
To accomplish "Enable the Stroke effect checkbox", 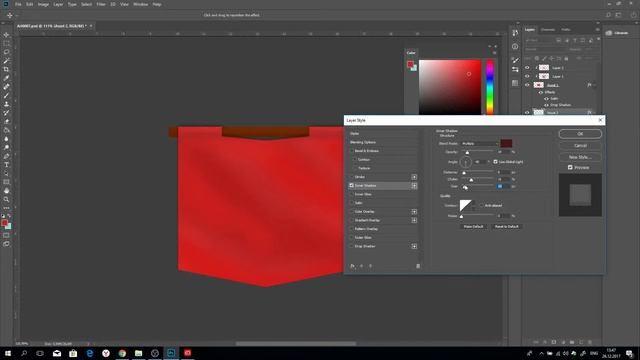I will 351,177.
